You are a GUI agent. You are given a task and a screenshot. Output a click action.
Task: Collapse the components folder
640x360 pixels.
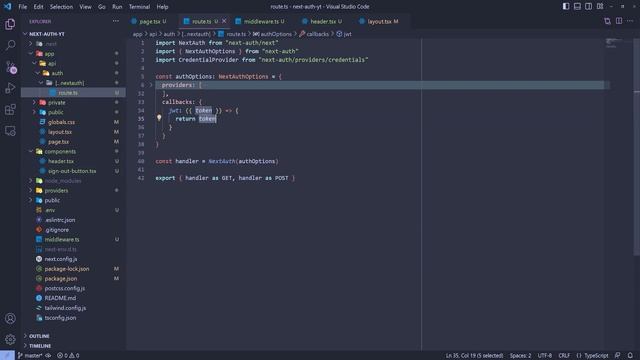pos(31,151)
